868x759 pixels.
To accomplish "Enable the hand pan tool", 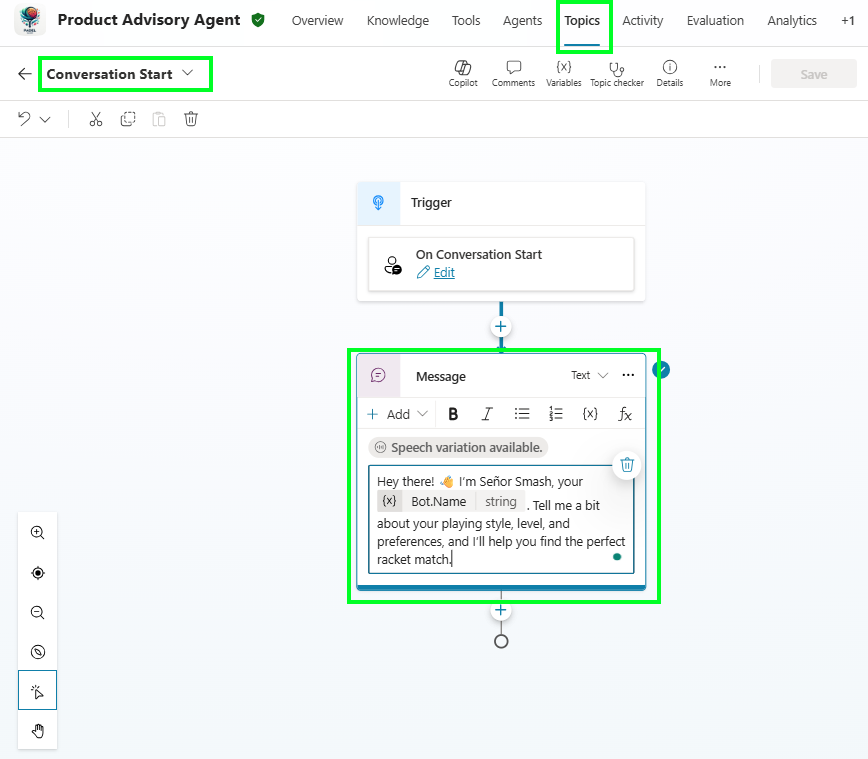I will [x=38, y=730].
